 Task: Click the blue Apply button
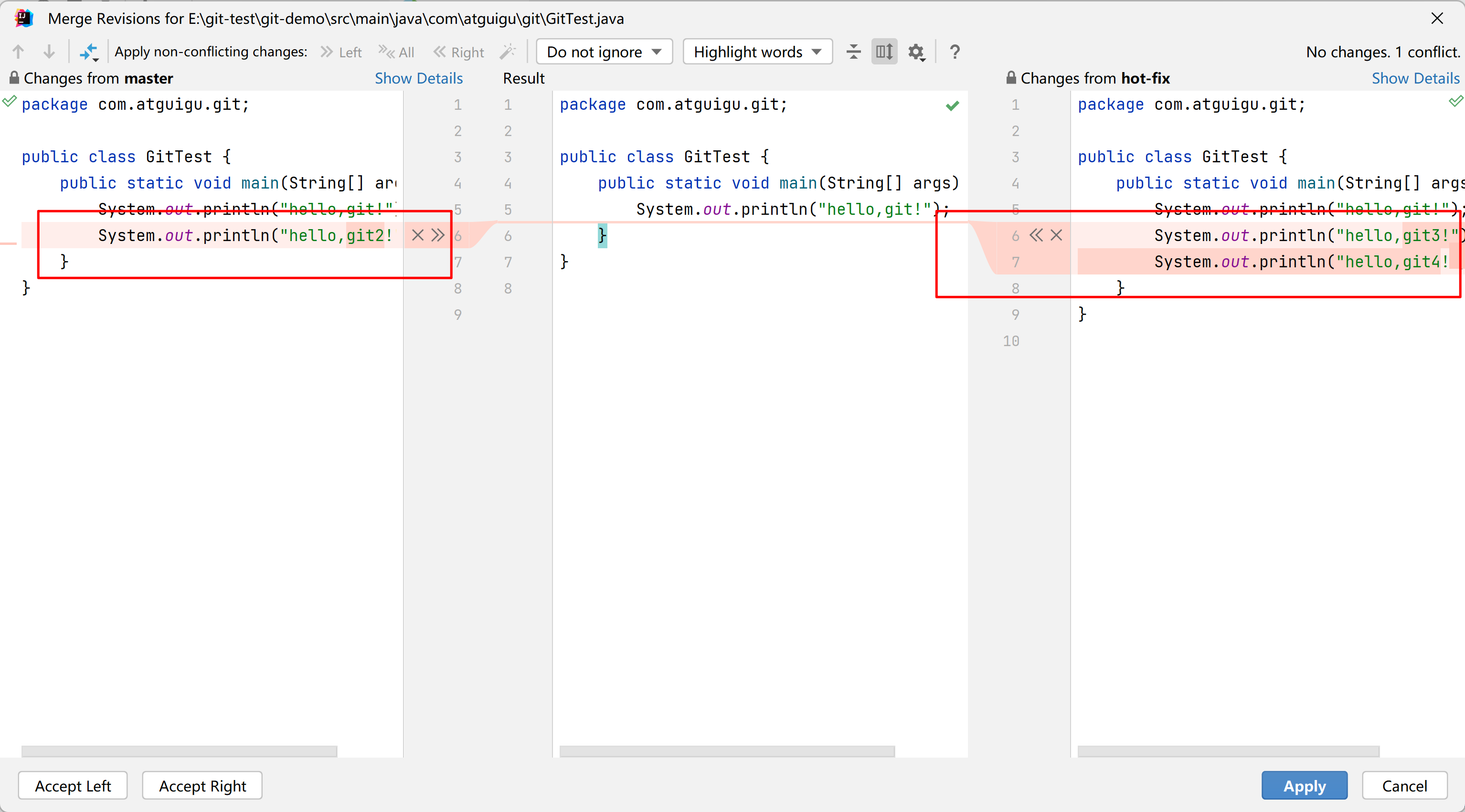point(1304,785)
